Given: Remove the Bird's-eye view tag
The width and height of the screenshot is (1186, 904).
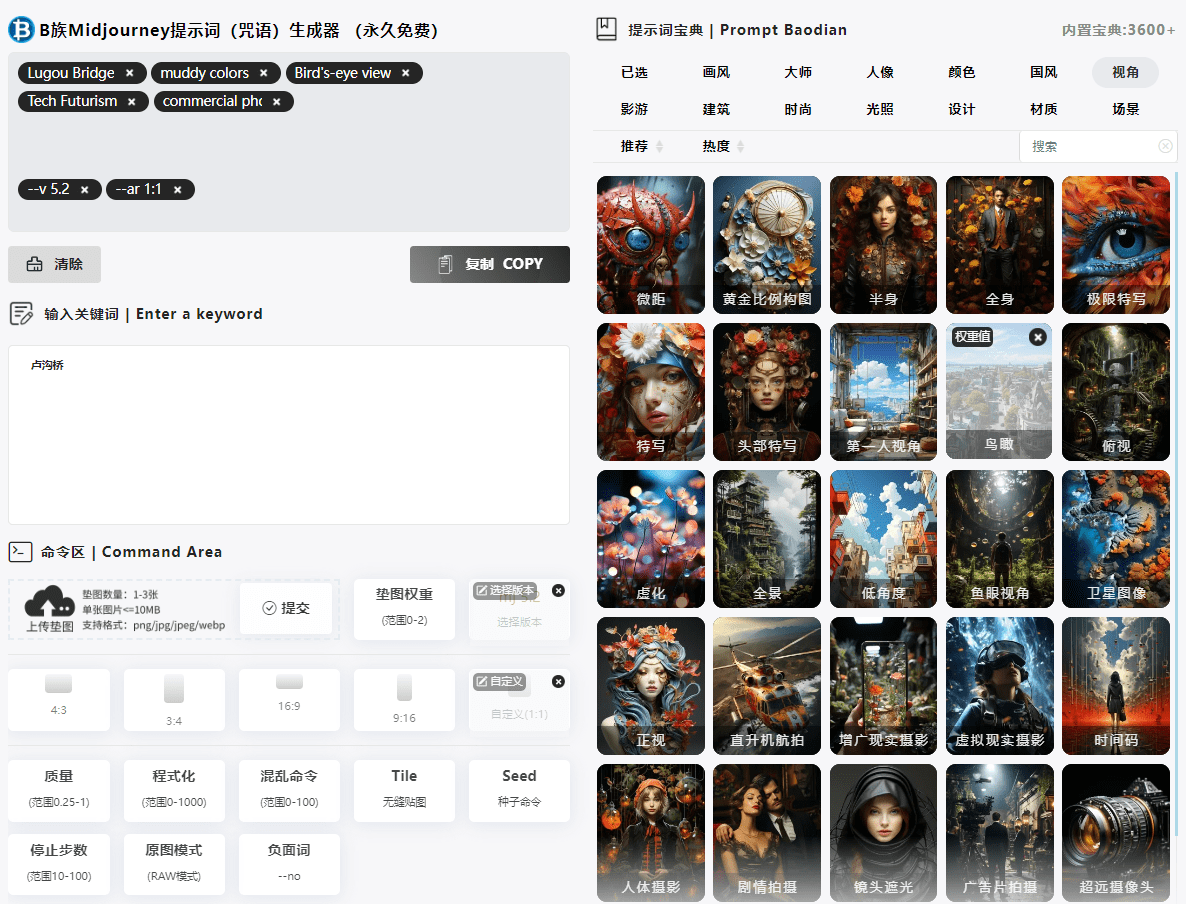Looking at the screenshot, I should point(405,73).
